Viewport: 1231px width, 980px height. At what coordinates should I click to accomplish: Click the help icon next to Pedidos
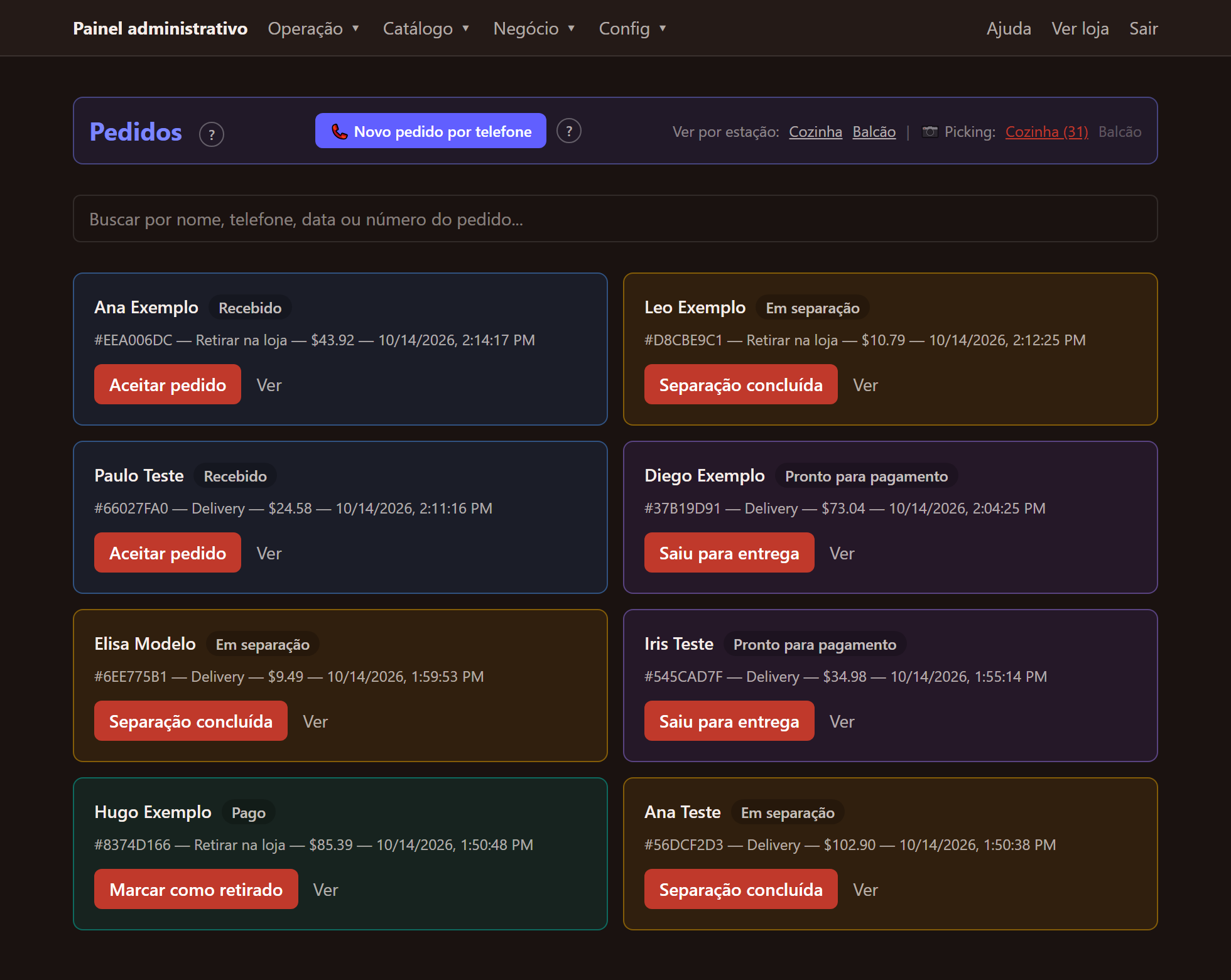pos(212,134)
